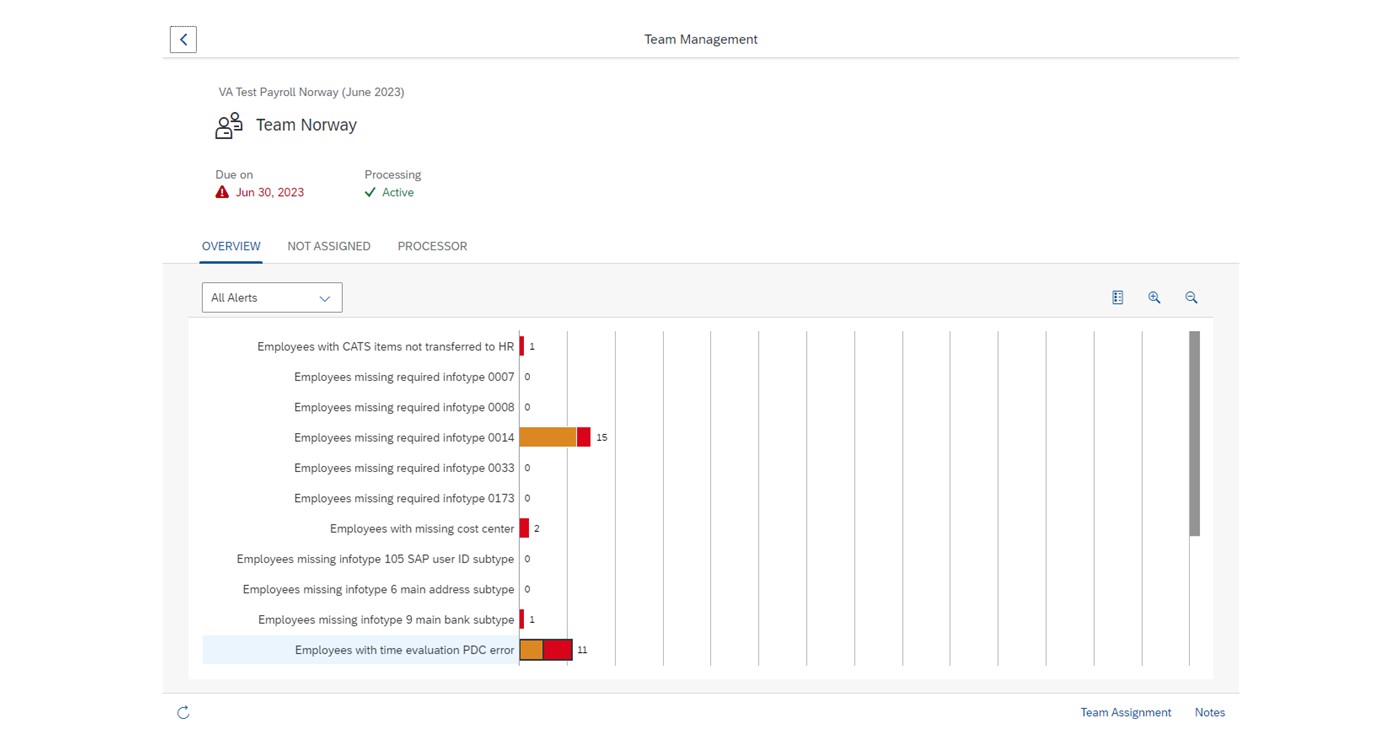
Task: Select the missing cost center red bar
Action: (x=524, y=529)
